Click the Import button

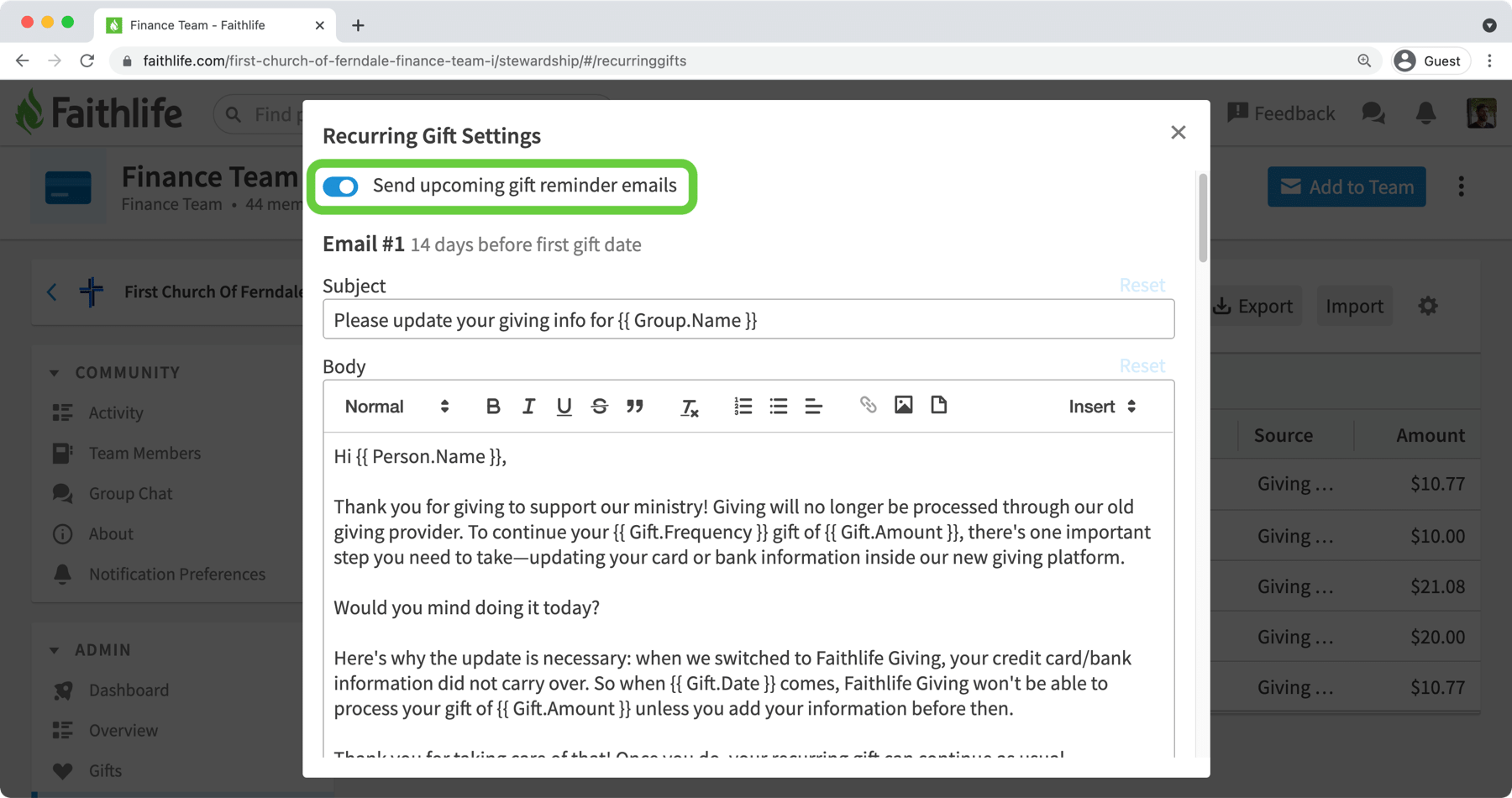point(1354,307)
